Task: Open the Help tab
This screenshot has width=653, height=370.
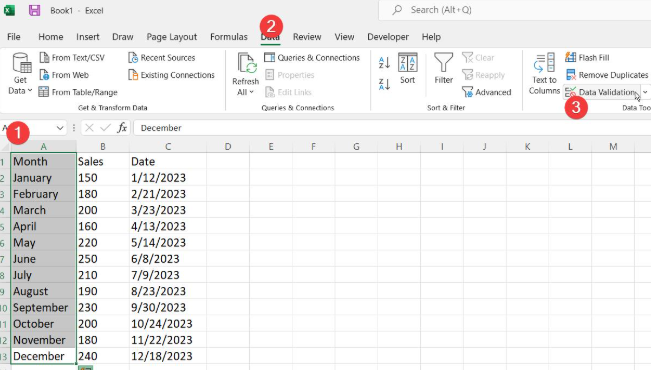Action: [431, 37]
